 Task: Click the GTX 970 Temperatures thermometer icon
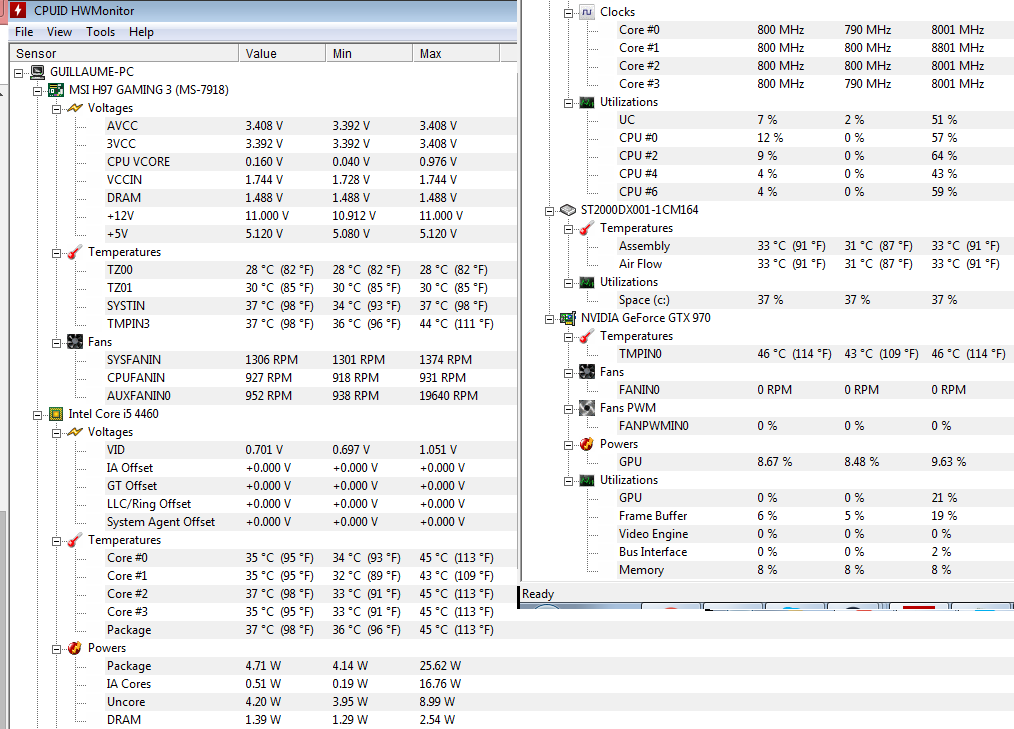[x=587, y=336]
